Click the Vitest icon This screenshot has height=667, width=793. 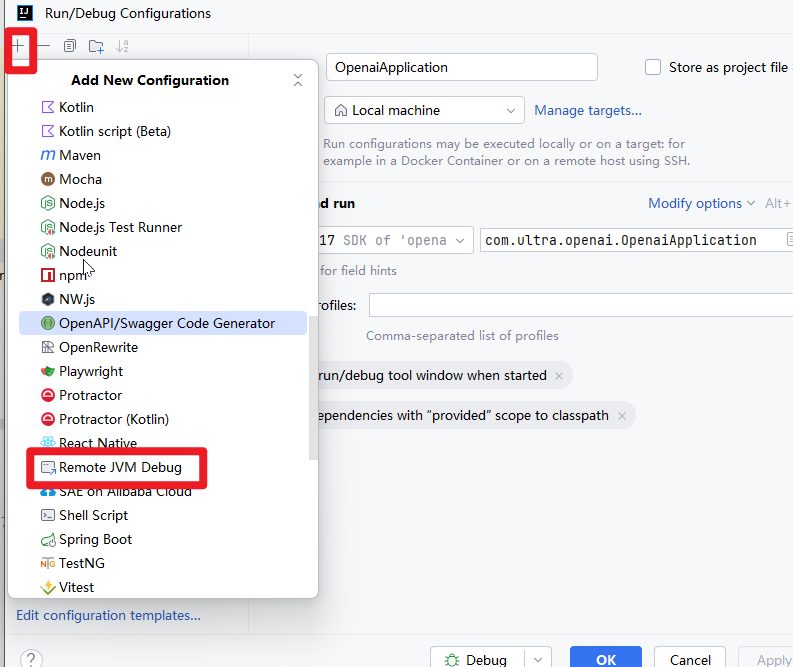[48, 587]
